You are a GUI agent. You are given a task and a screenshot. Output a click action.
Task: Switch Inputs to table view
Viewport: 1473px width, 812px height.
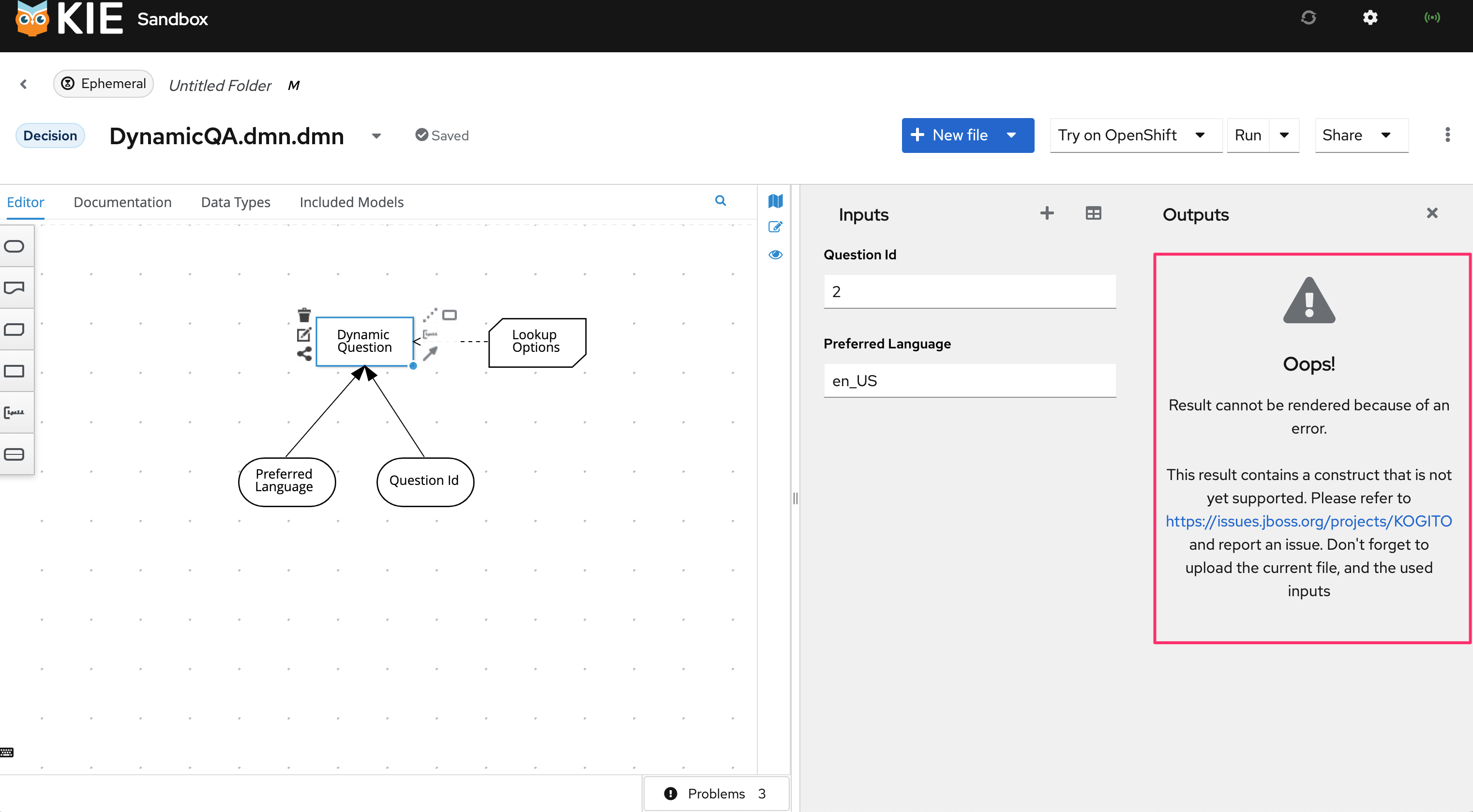(1093, 213)
